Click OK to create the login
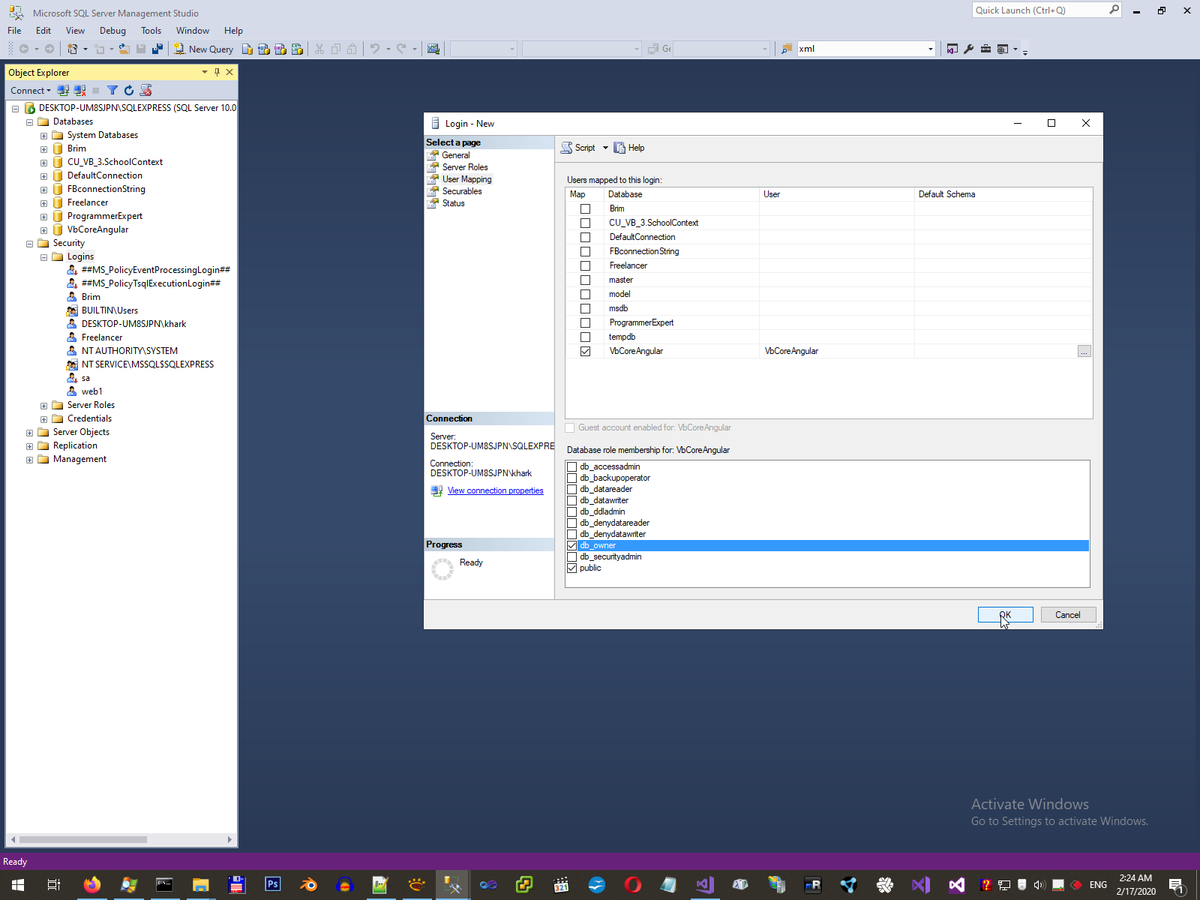This screenshot has width=1200, height=900. (1005, 615)
